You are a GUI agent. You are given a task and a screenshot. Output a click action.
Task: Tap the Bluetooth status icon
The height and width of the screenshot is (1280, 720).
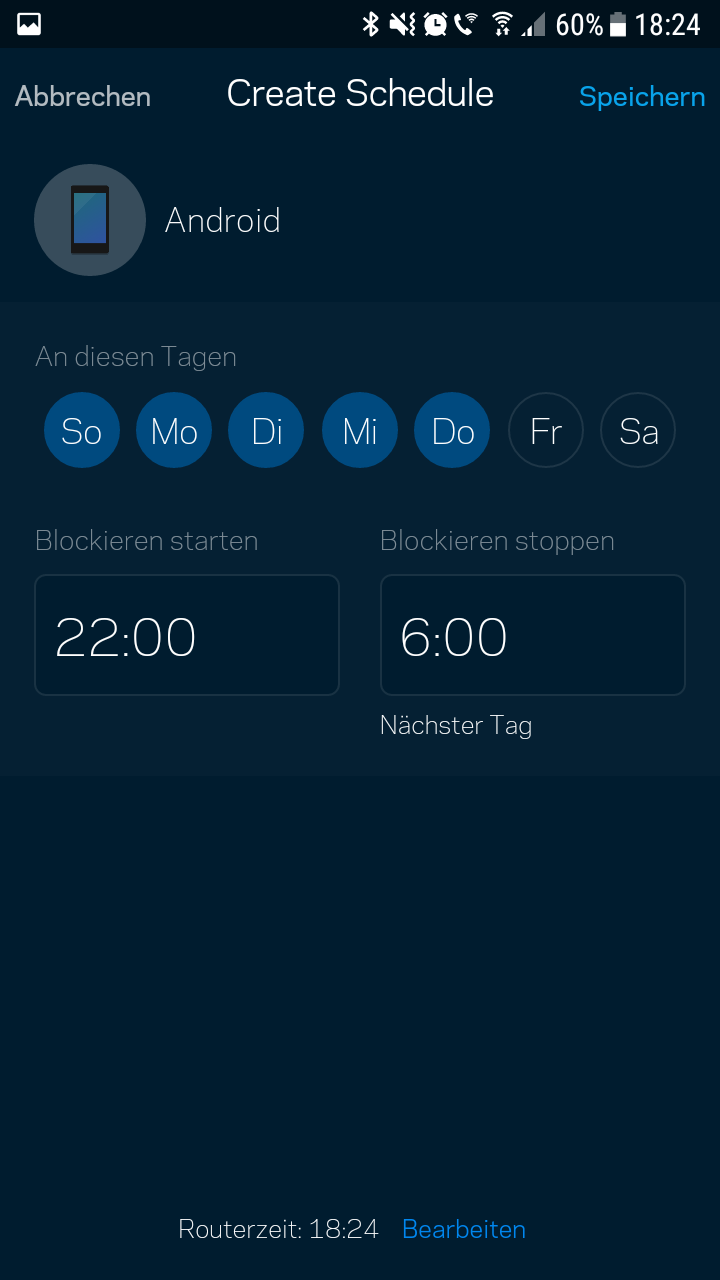tap(371, 24)
